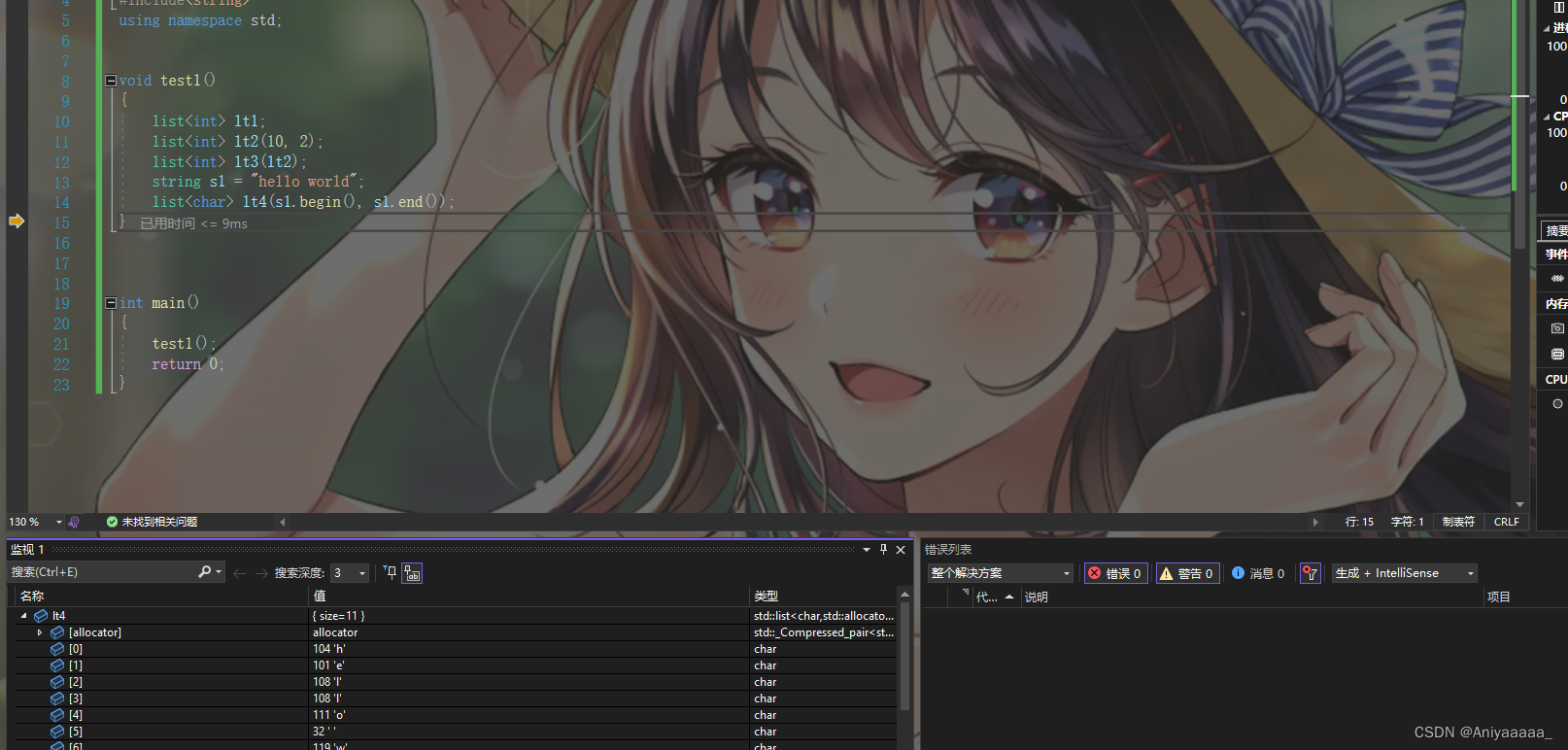Click the Watch window scrollbar up arrow
This screenshot has height=750, width=1568.
904,595
